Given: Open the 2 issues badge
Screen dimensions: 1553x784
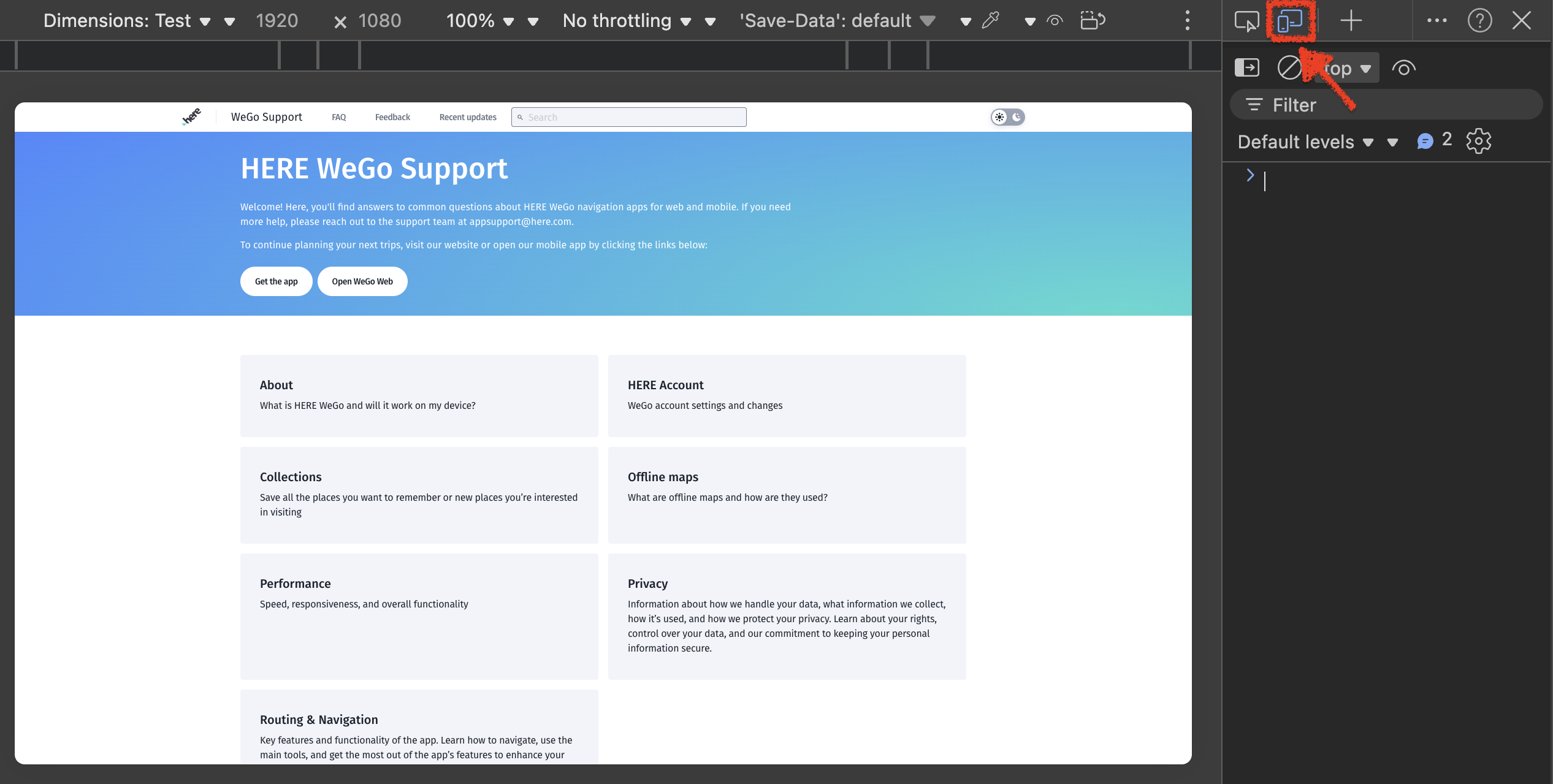Looking at the screenshot, I should 1434,141.
